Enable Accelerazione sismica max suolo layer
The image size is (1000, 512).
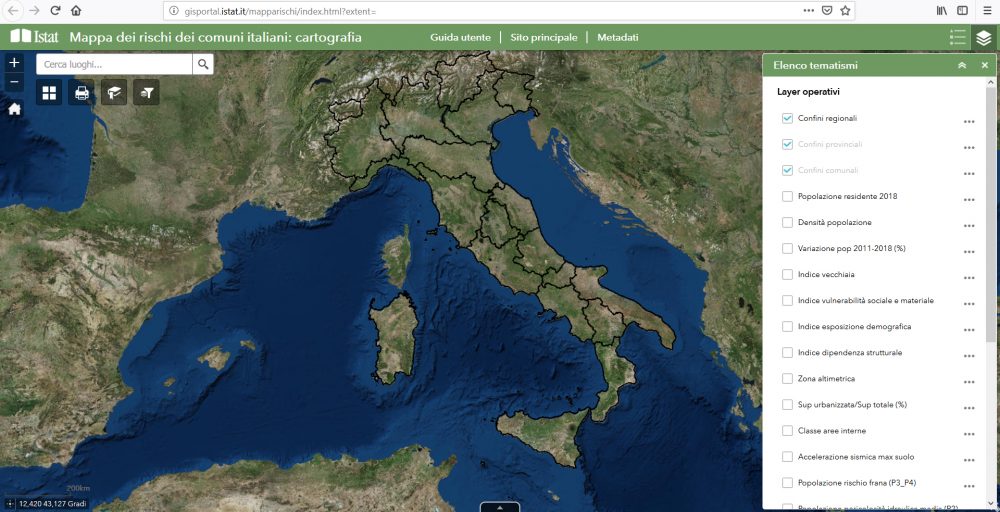(x=787, y=457)
